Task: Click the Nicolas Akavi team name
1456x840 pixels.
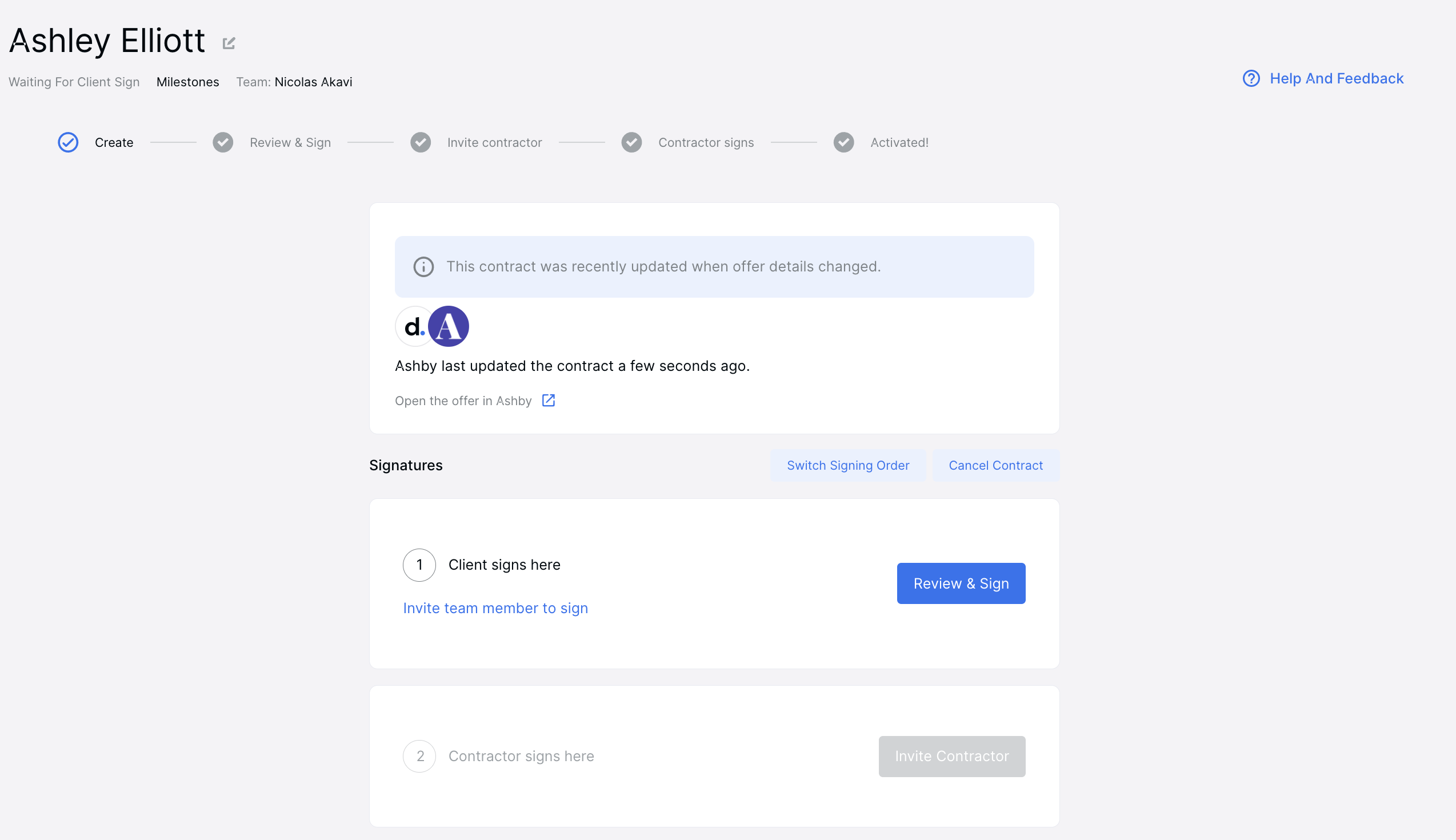Action: click(x=313, y=82)
